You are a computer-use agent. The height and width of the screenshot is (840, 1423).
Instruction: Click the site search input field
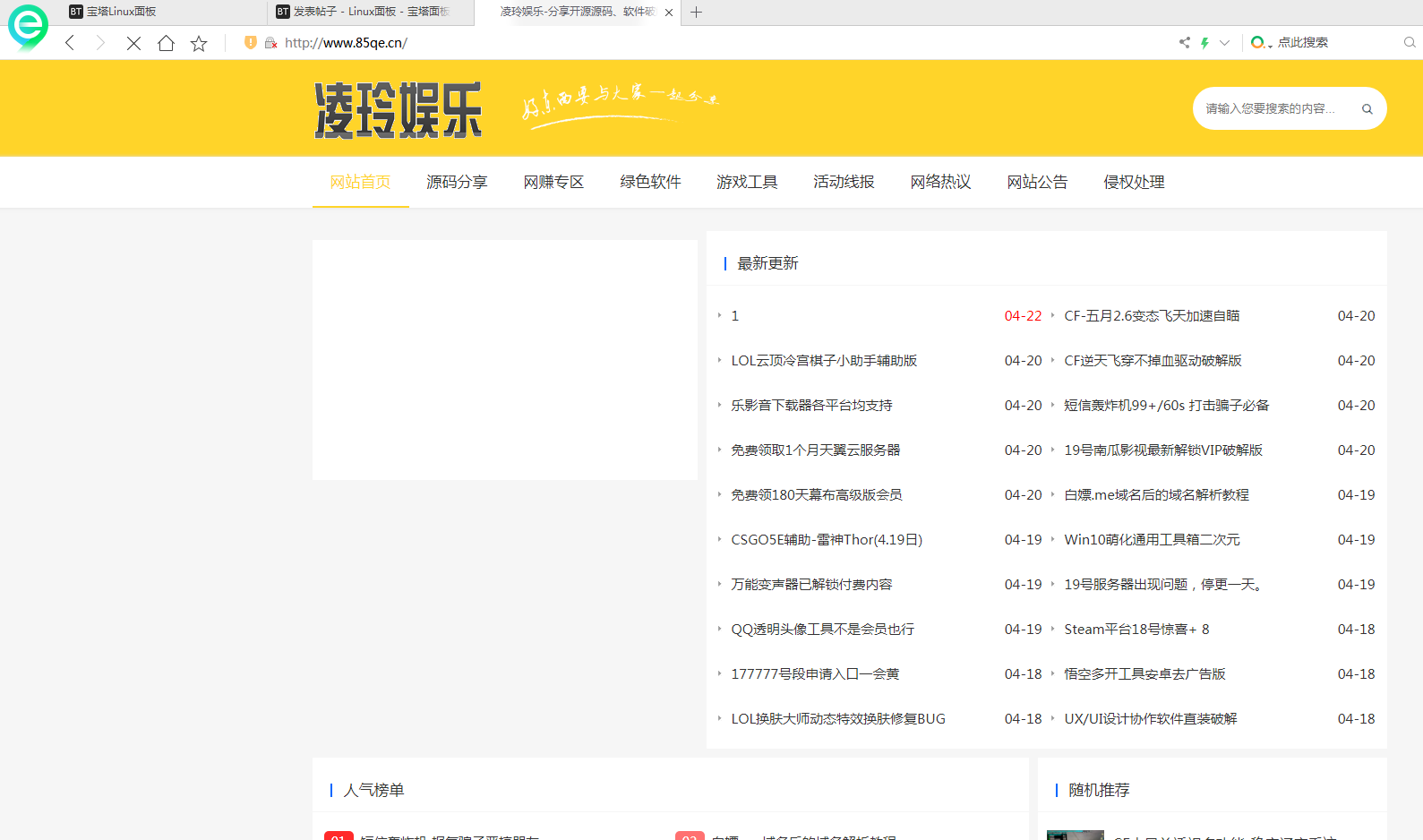point(1270,109)
